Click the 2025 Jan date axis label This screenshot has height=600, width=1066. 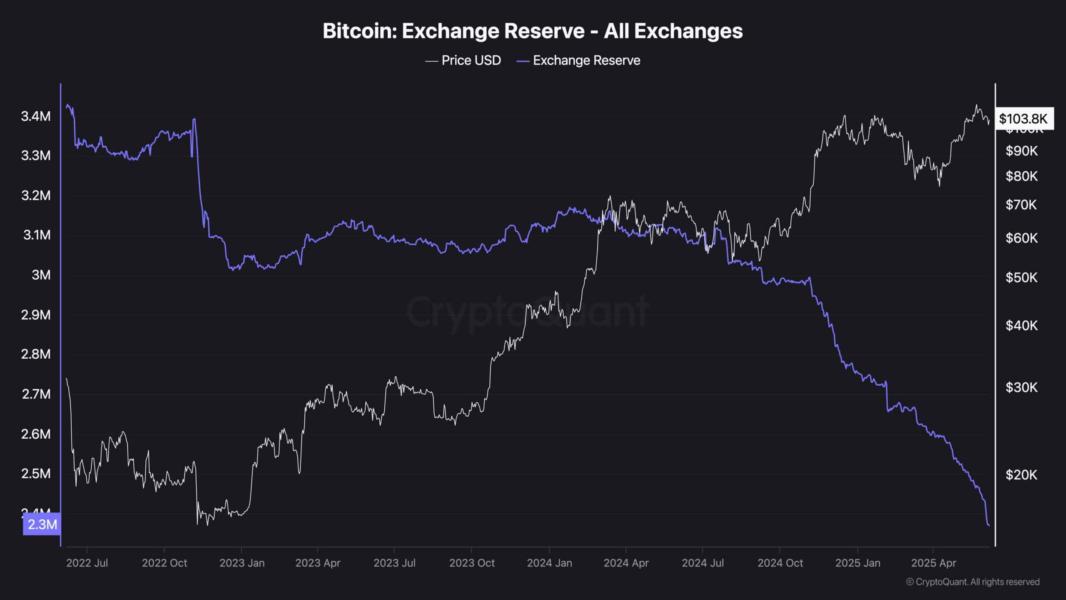[857, 563]
